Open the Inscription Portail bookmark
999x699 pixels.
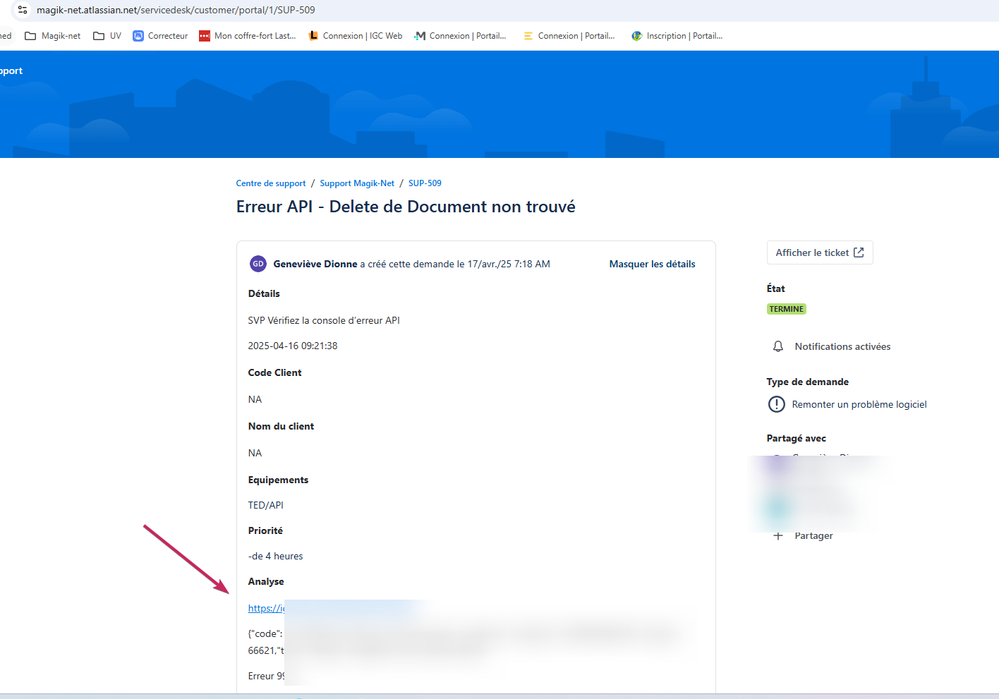[x=677, y=36]
